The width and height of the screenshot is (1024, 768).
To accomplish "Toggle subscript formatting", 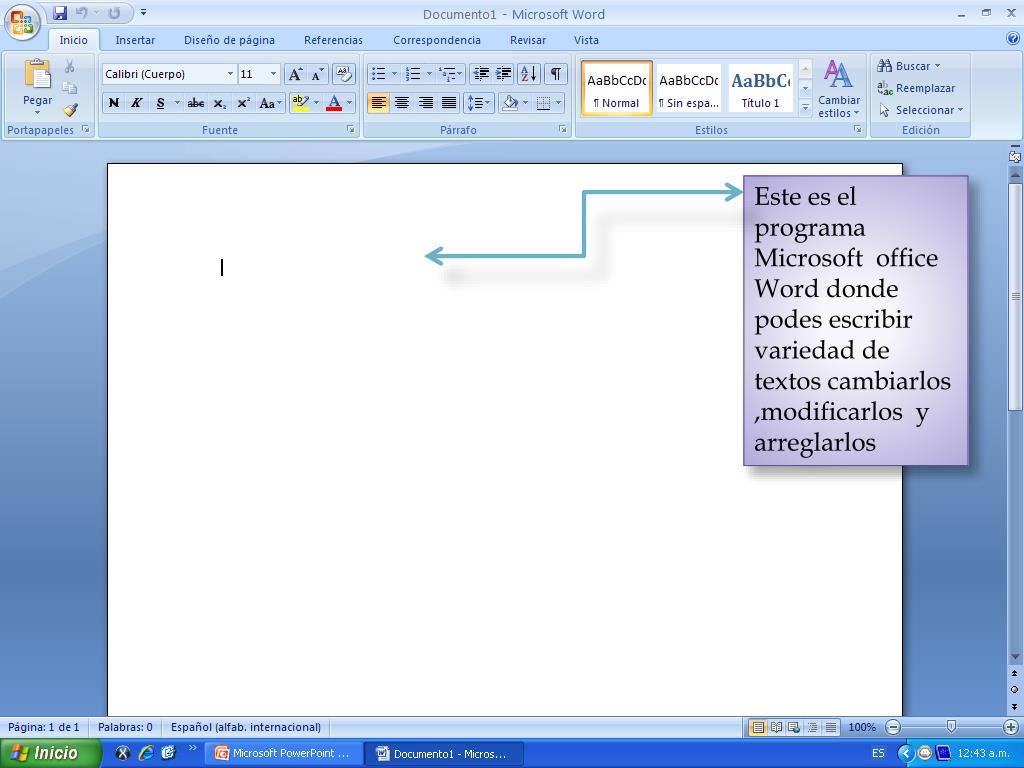I will (x=219, y=103).
